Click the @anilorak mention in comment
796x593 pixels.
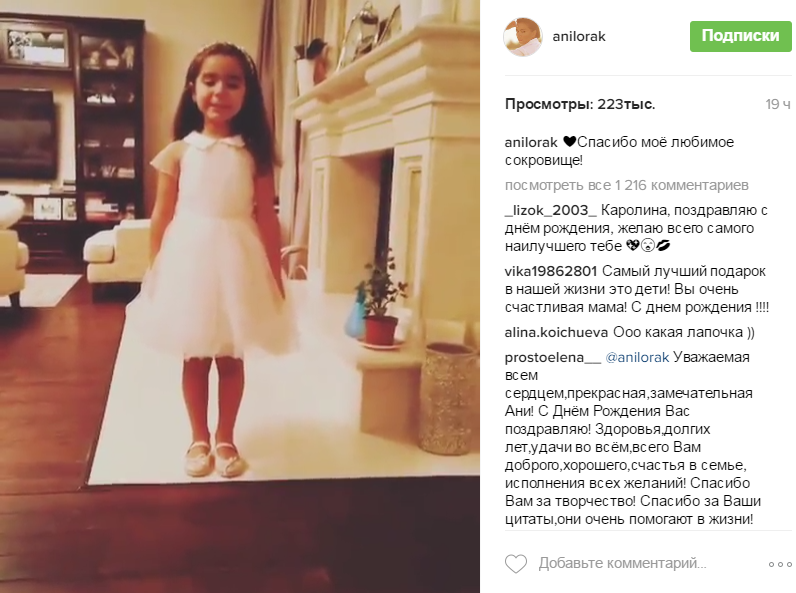point(637,357)
